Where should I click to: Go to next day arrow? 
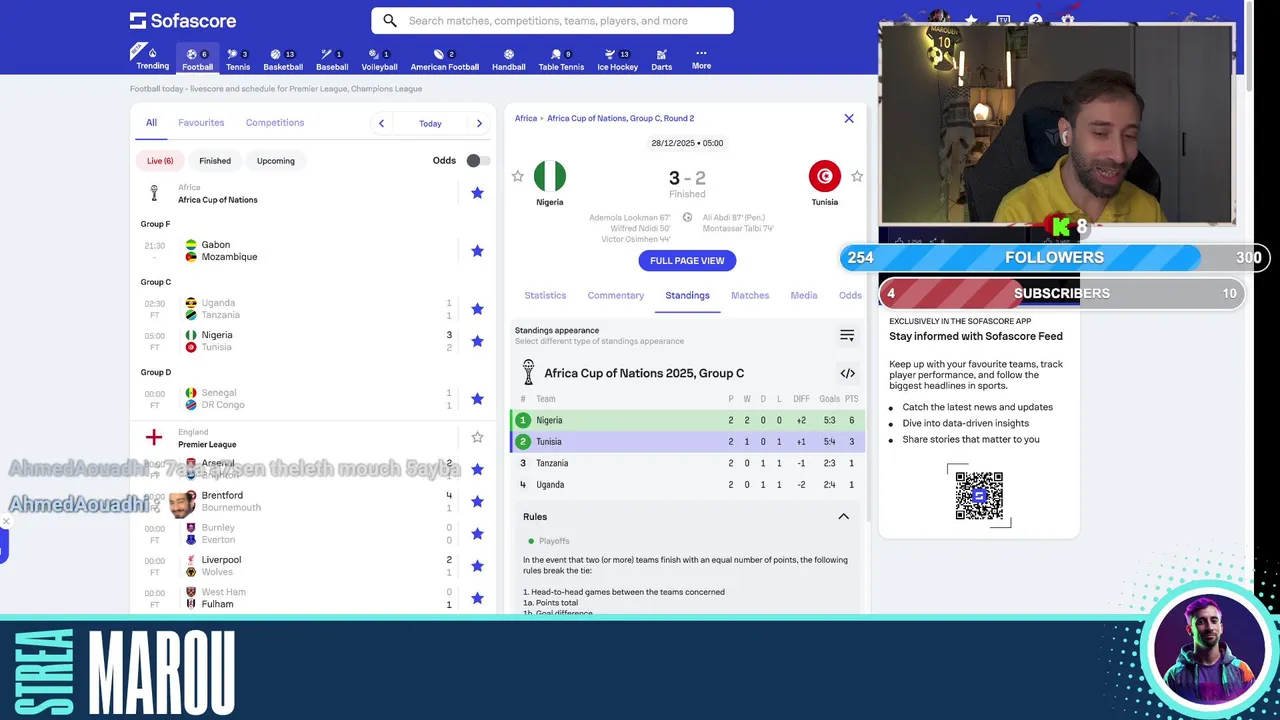pyautogui.click(x=479, y=123)
